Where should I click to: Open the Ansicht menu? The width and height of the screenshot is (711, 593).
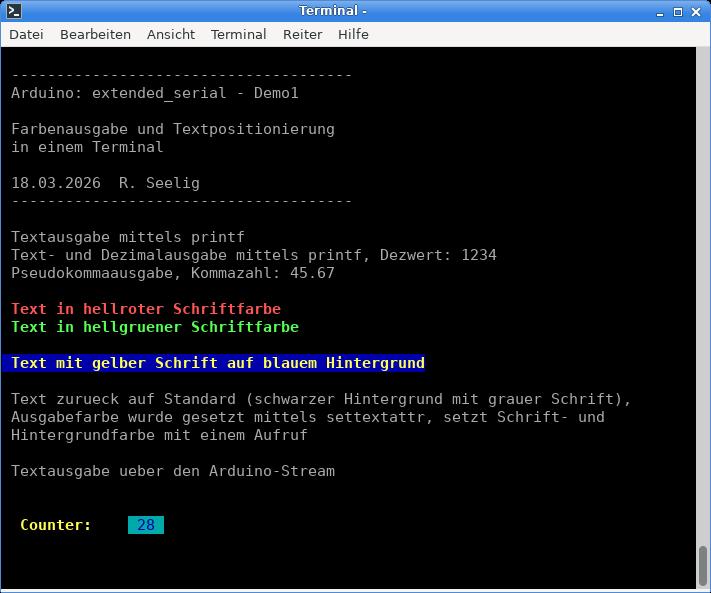click(171, 34)
